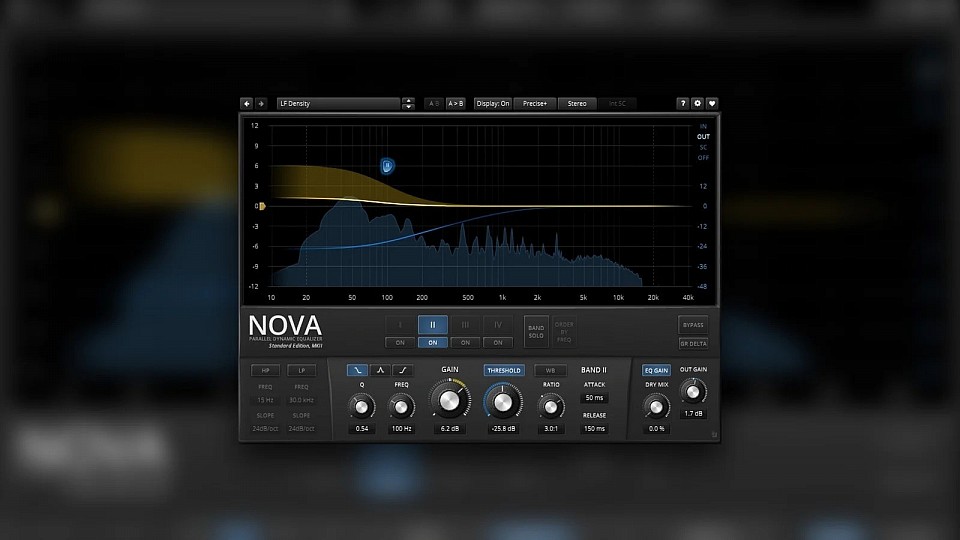
Task: Select band I tab
Action: pos(400,325)
